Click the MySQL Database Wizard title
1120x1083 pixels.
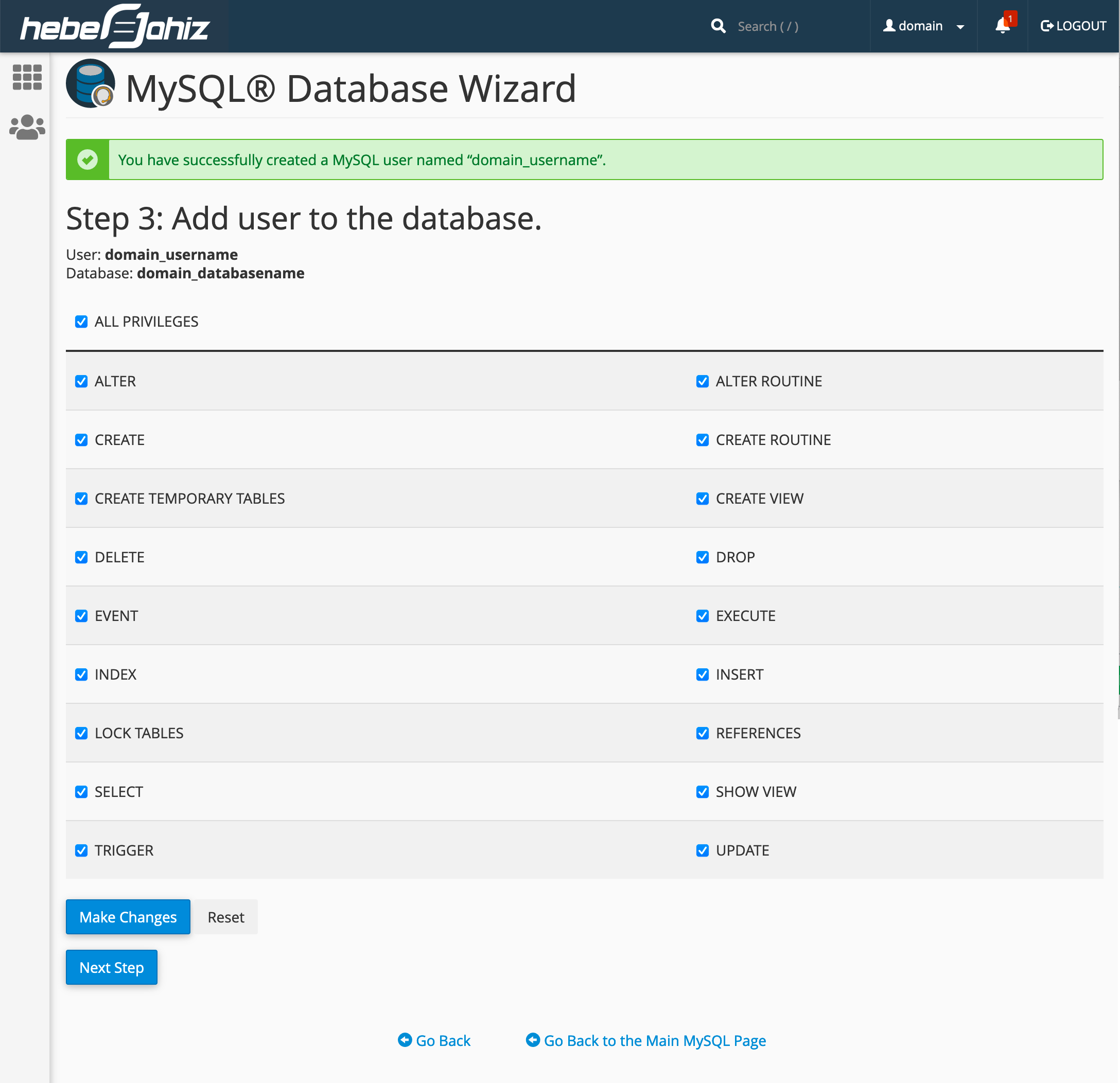(351, 88)
